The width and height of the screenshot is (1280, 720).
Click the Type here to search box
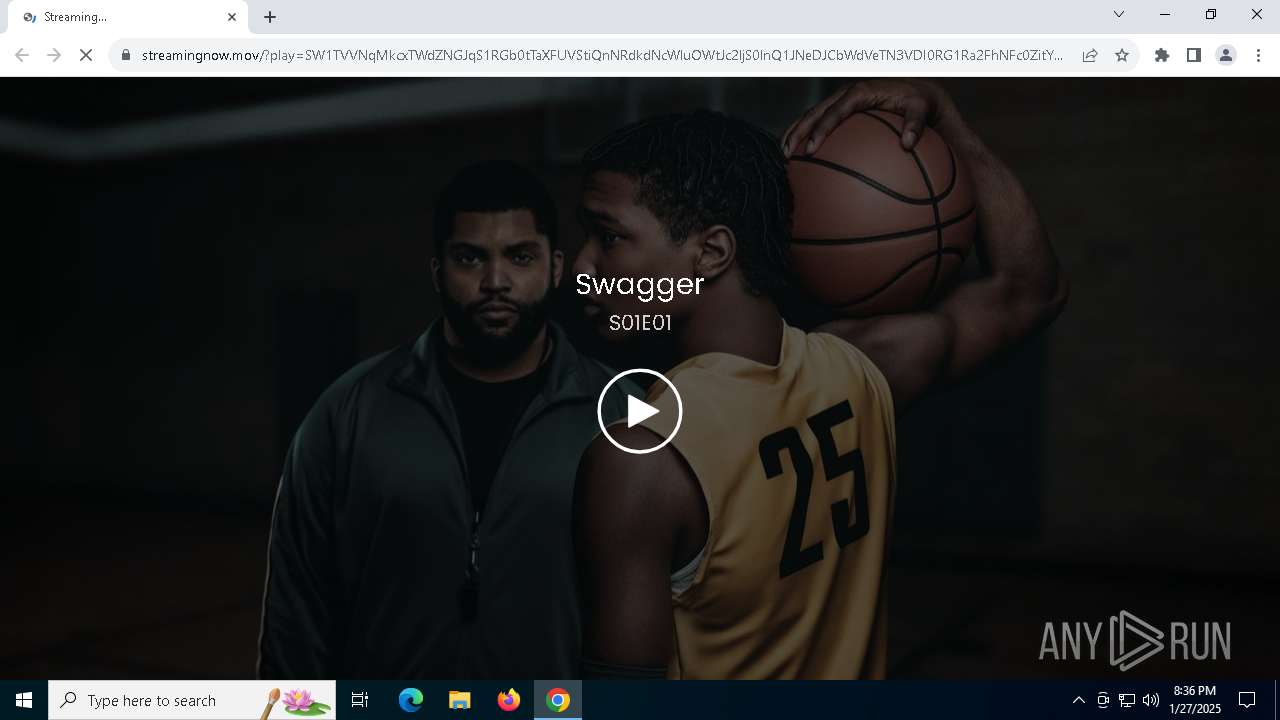pos(192,700)
